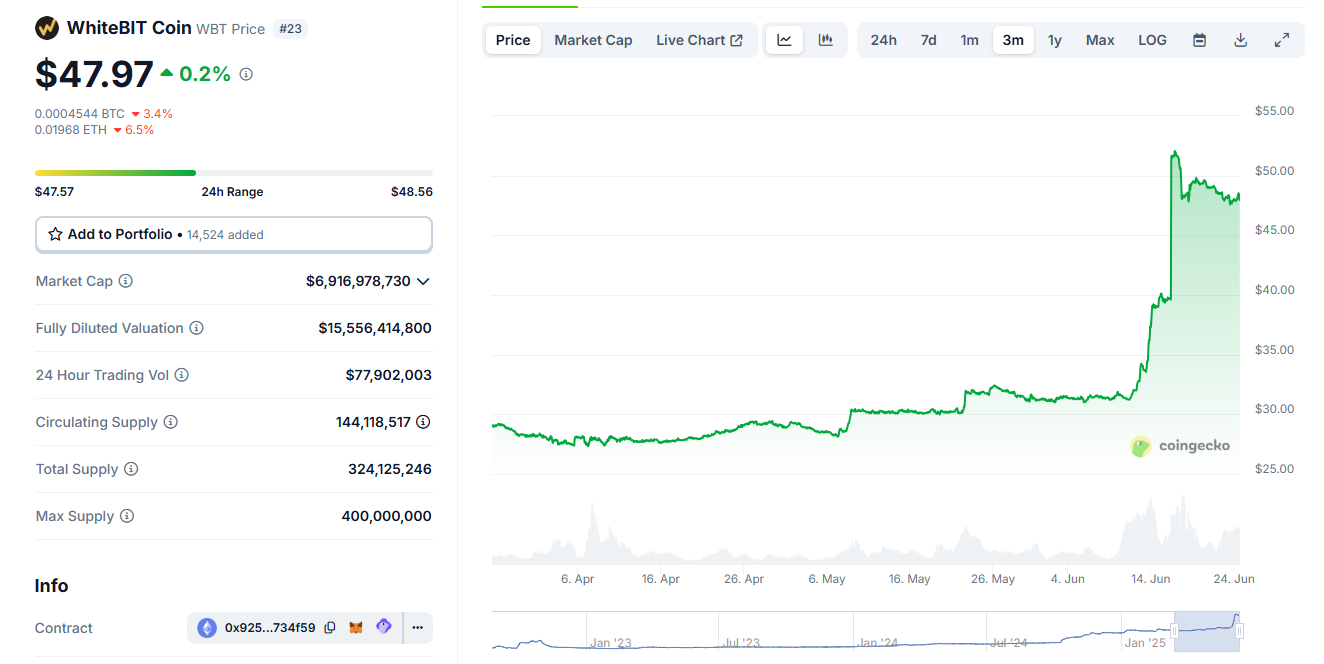This screenshot has width=1324, height=664.
Task: Click the #23 rank badge
Action: click(x=290, y=29)
